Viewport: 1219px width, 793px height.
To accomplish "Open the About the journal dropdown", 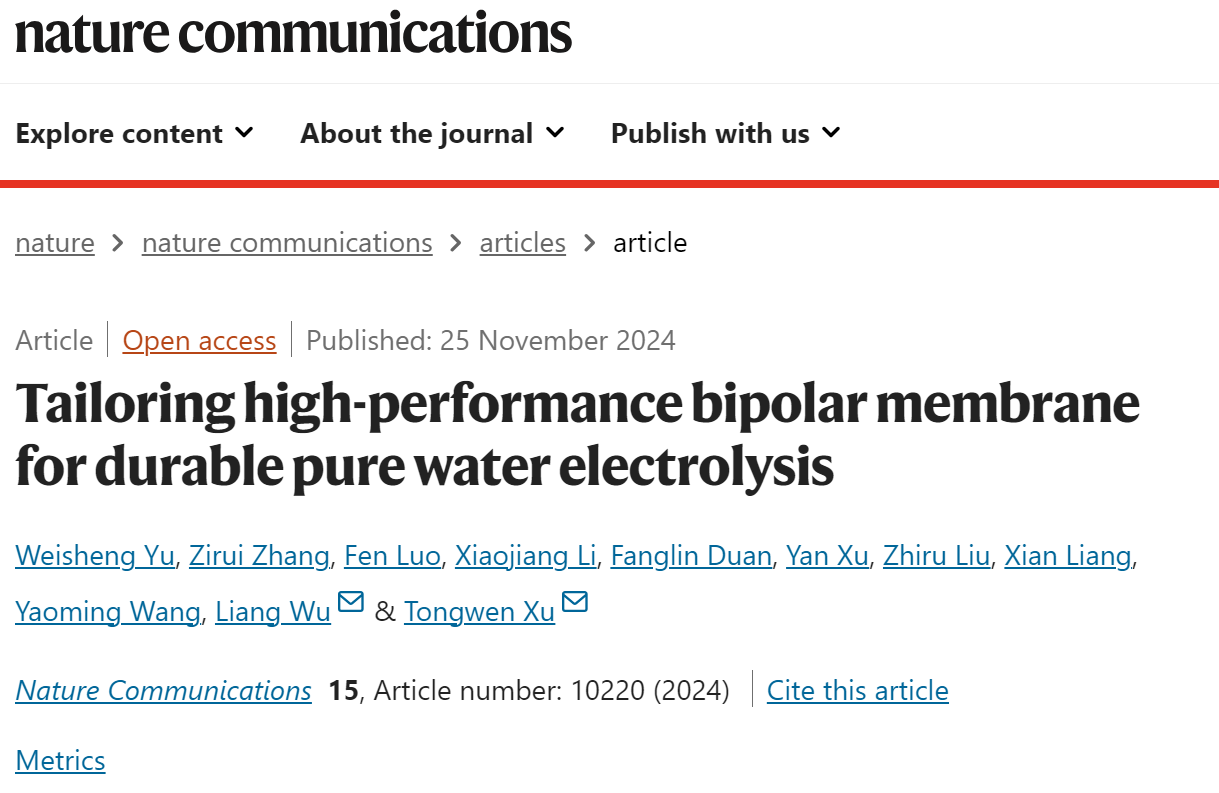I will (x=433, y=133).
